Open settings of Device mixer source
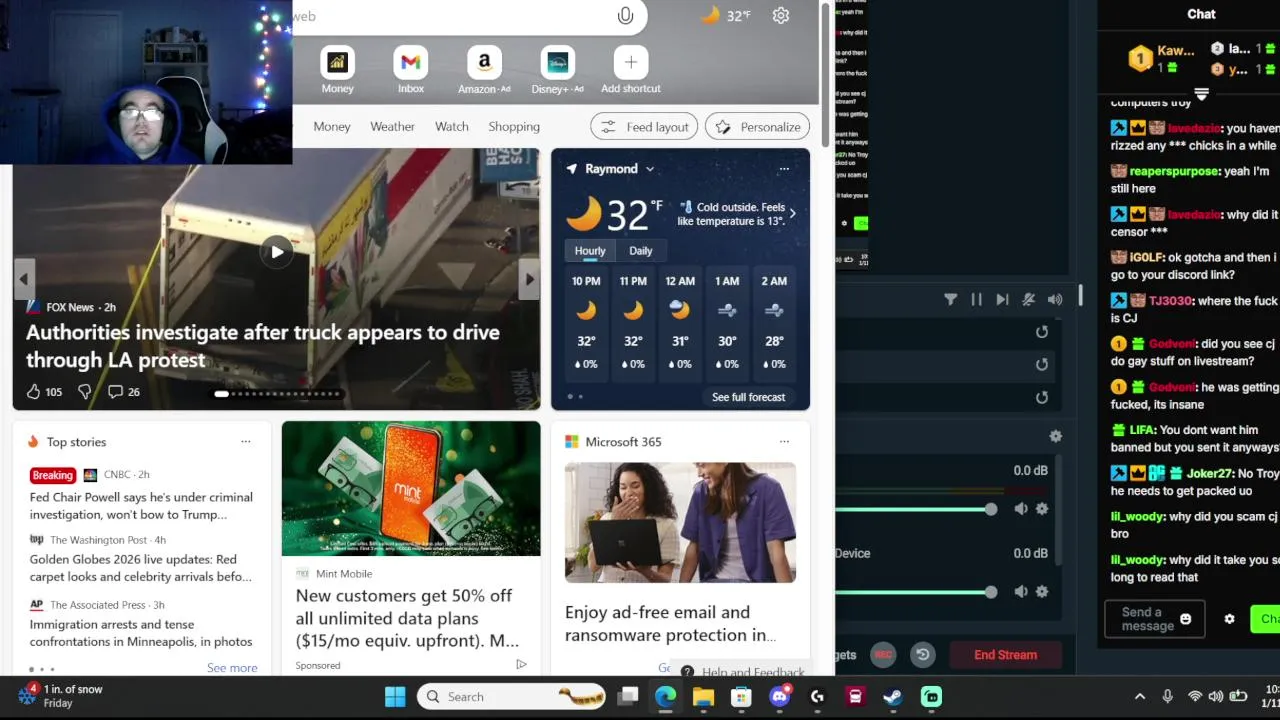 1042,591
